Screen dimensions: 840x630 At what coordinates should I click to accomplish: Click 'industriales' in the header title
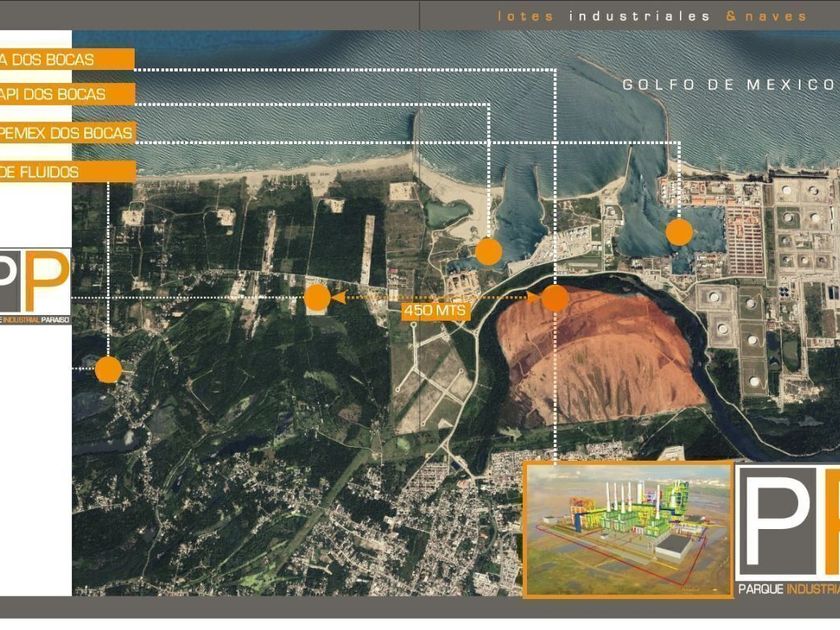(x=639, y=16)
